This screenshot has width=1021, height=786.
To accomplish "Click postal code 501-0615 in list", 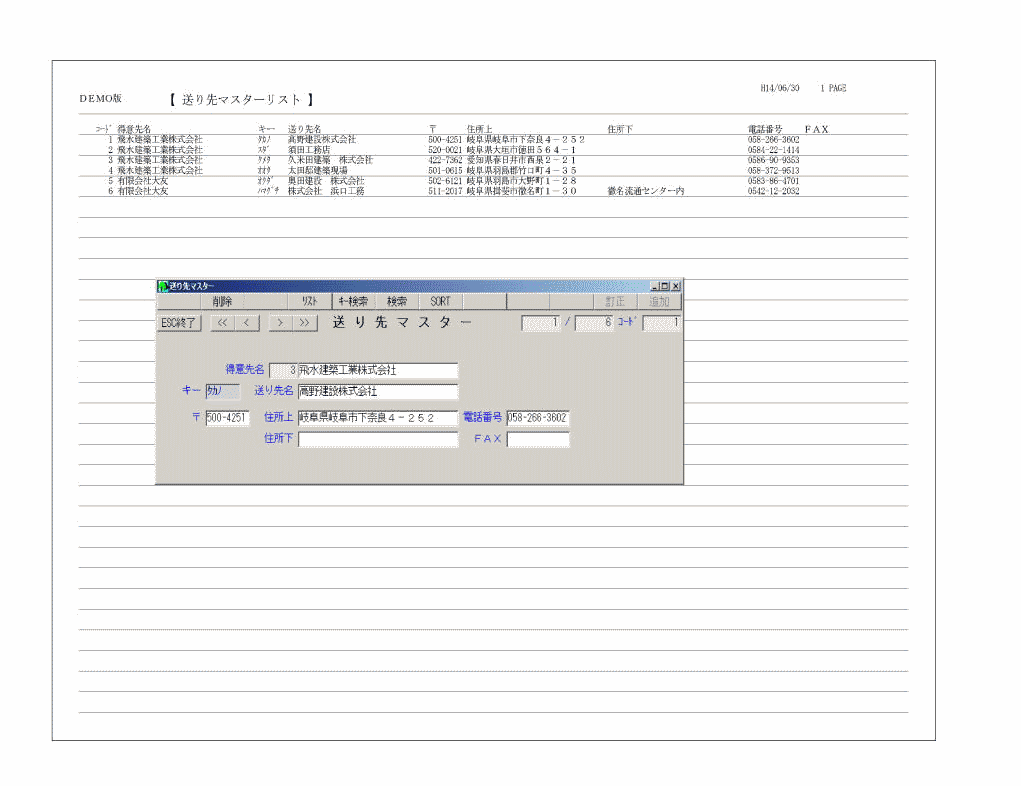I will click(445, 171).
